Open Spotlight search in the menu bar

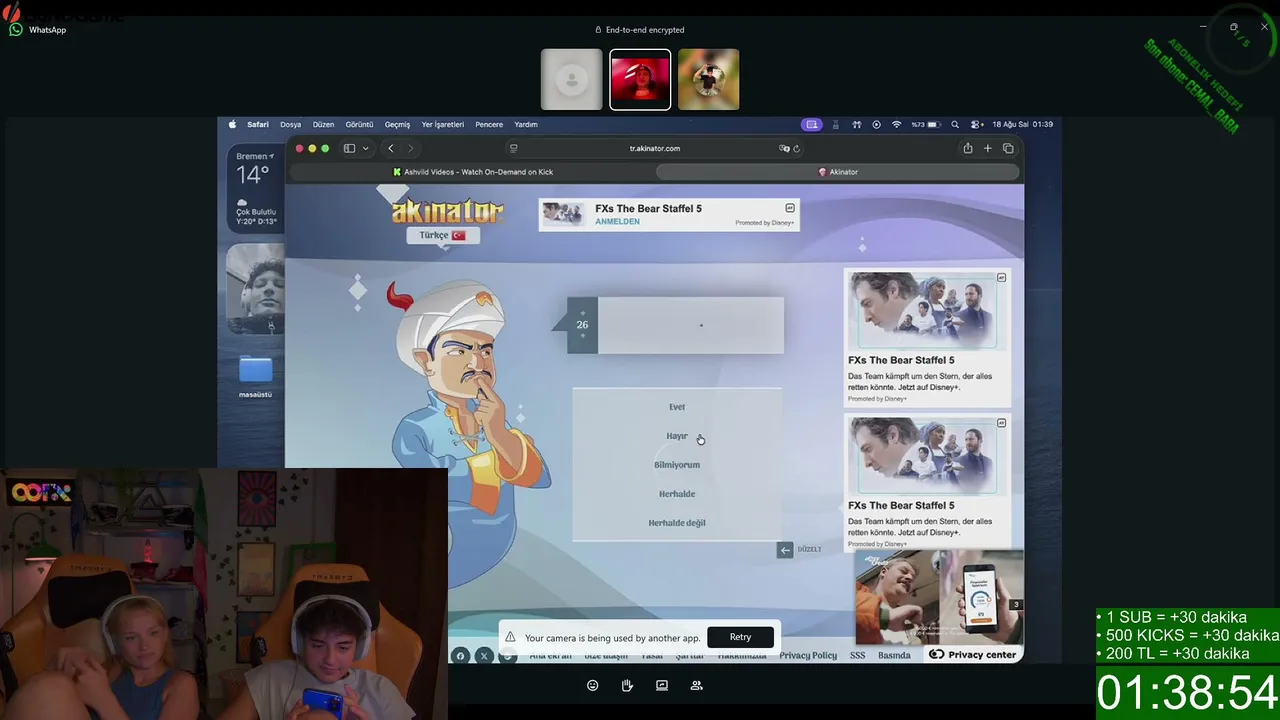tap(955, 125)
